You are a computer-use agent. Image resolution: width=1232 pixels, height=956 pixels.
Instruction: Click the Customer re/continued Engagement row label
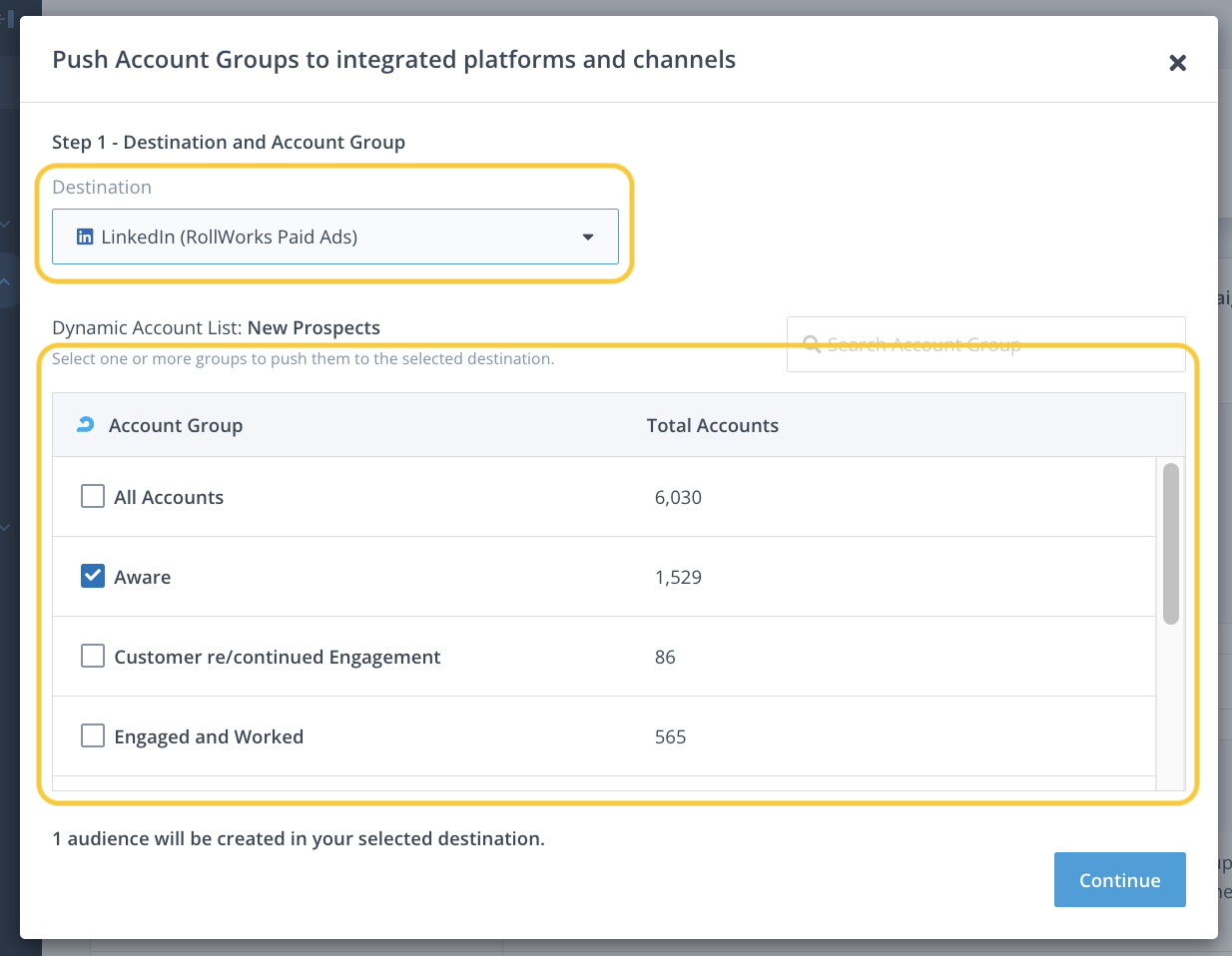pos(278,657)
